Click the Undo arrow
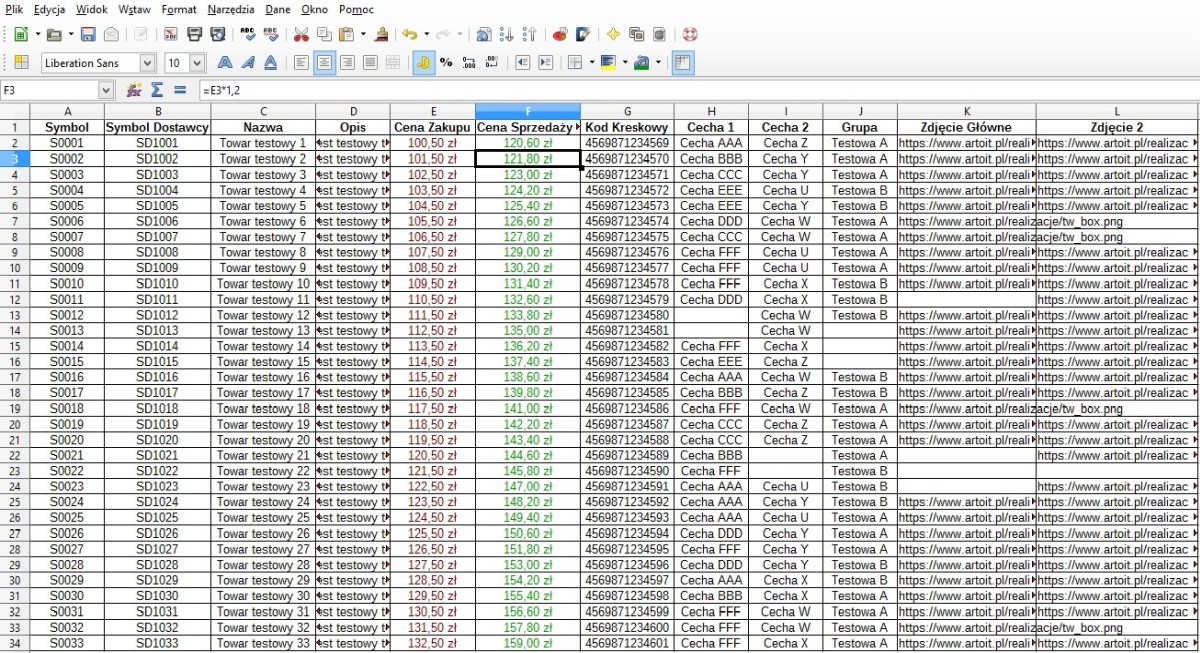The height and width of the screenshot is (653, 1200). click(x=409, y=34)
